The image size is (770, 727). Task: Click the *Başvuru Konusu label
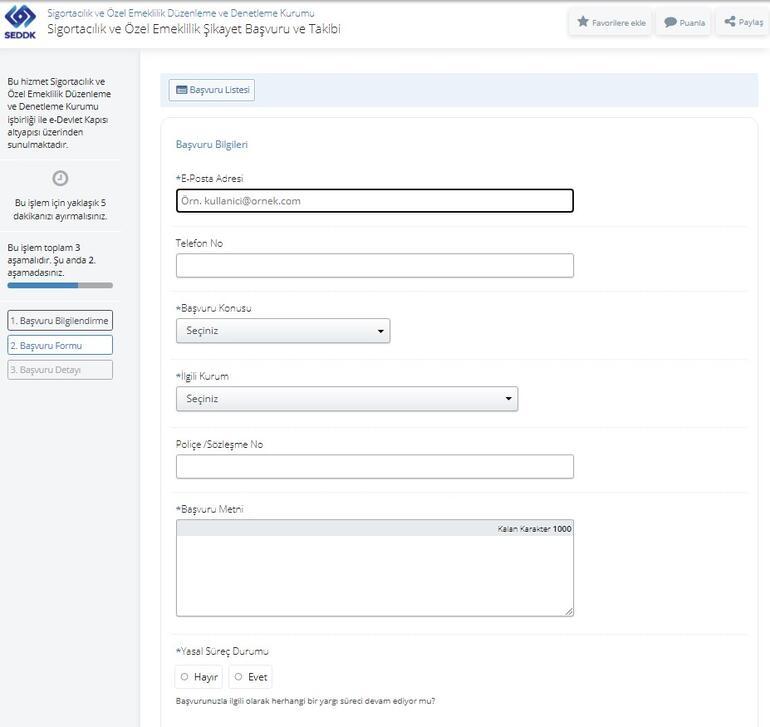[214, 308]
